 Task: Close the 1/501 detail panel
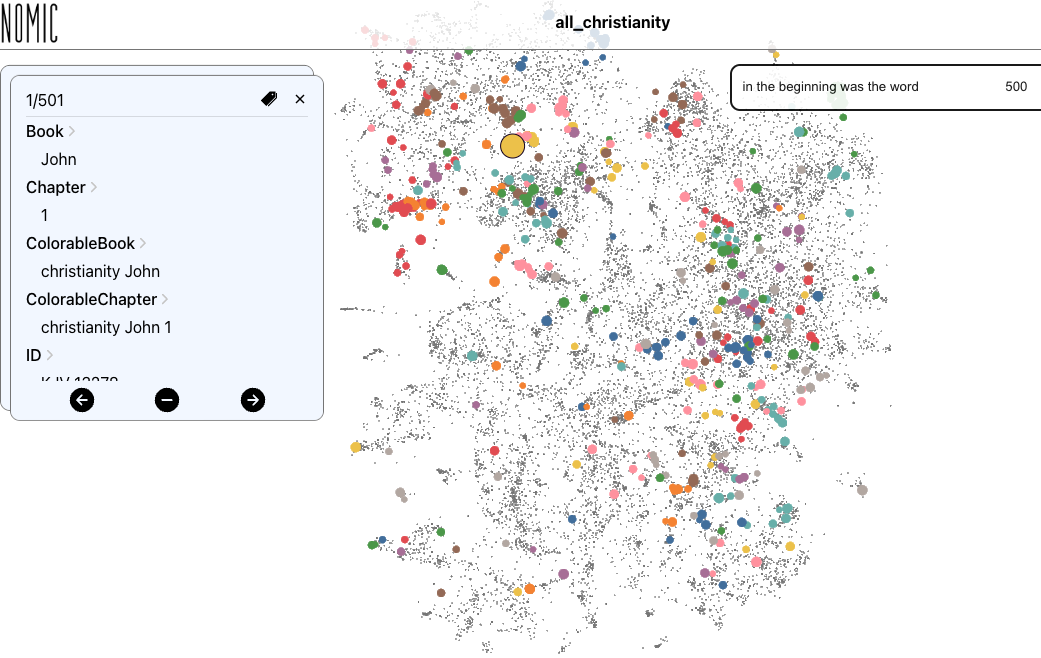click(x=300, y=99)
